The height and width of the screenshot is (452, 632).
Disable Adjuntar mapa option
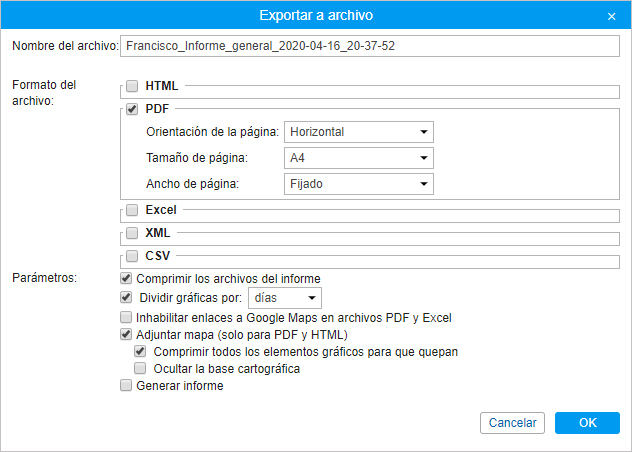126,334
